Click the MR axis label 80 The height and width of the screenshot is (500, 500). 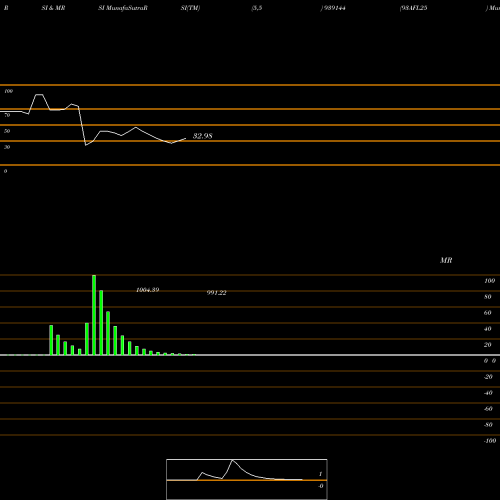click(x=488, y=297)
